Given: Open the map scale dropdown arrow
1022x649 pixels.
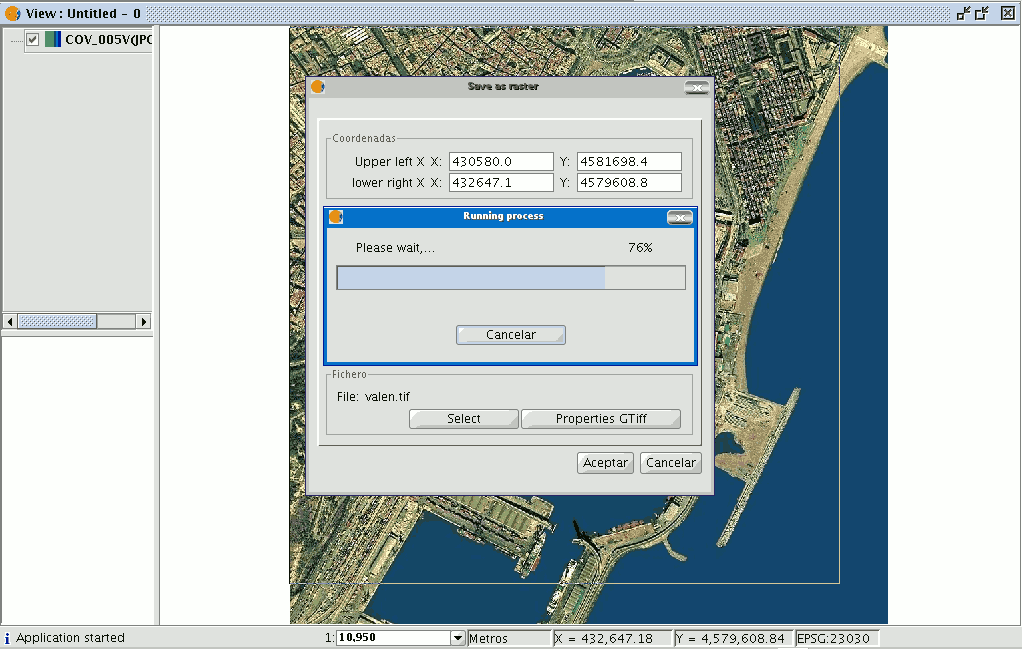Looking at the screenshot, I should [x=458, y=638].
